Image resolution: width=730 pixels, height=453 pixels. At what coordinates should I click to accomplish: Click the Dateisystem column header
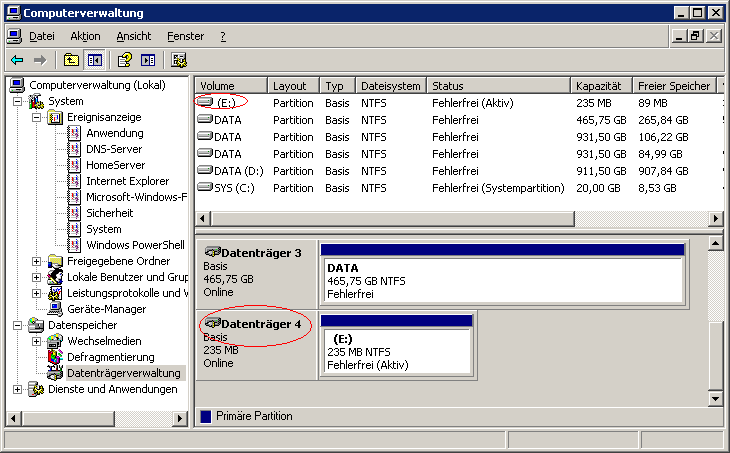click(390, 86)
